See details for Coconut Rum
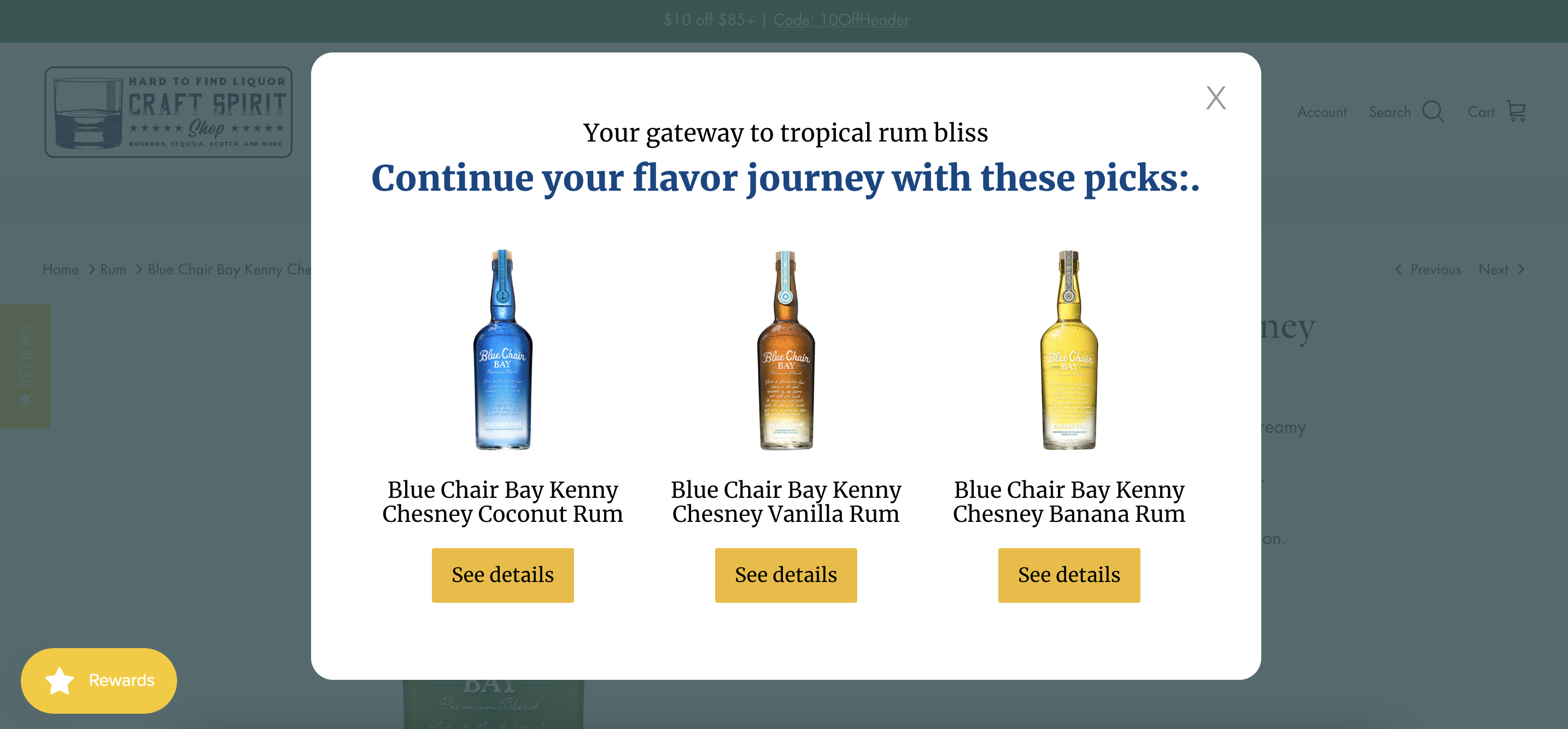 [x=503, y=575]
